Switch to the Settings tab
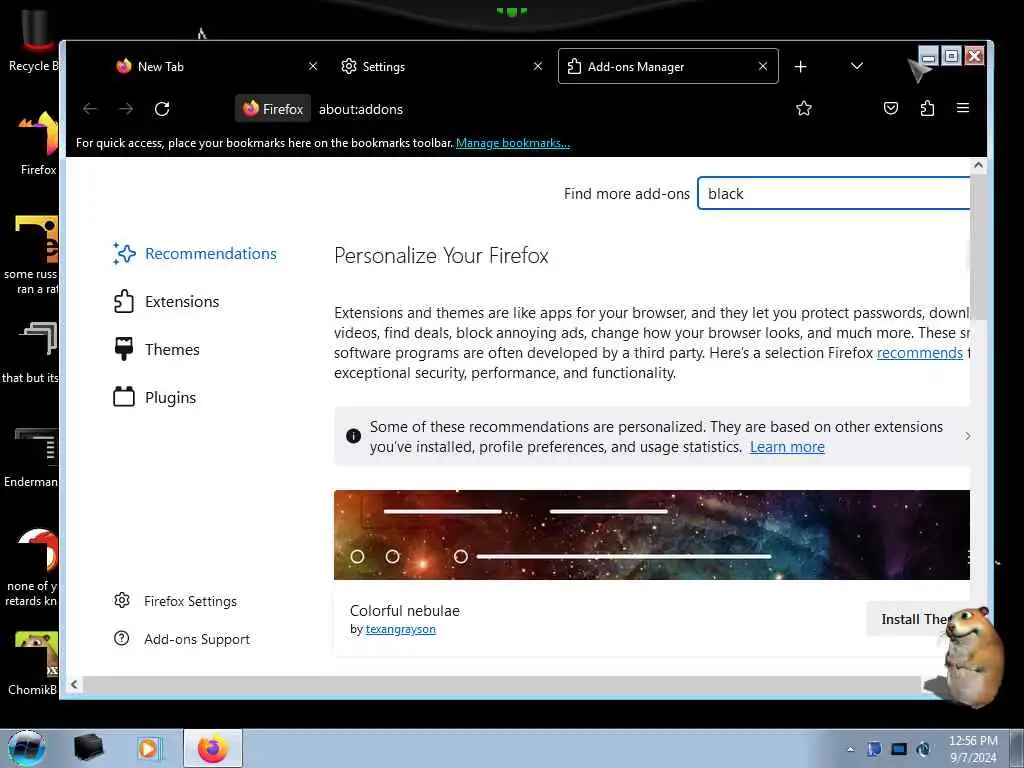1024x768 pixels. coord(441,66)
